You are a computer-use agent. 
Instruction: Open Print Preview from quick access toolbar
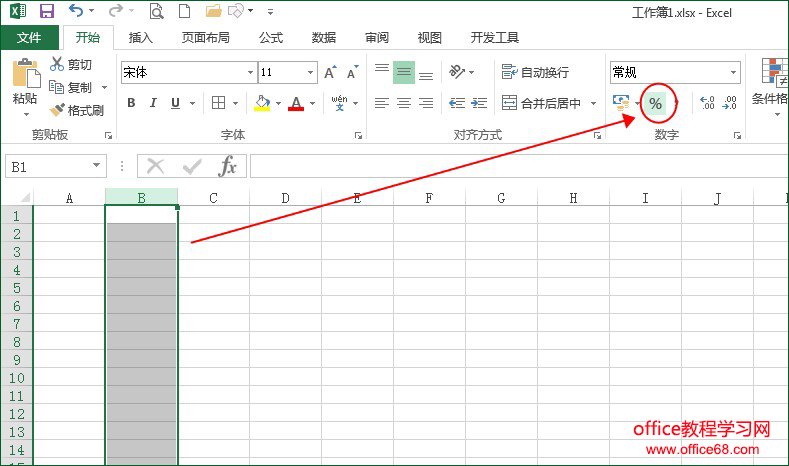(156, 11)
